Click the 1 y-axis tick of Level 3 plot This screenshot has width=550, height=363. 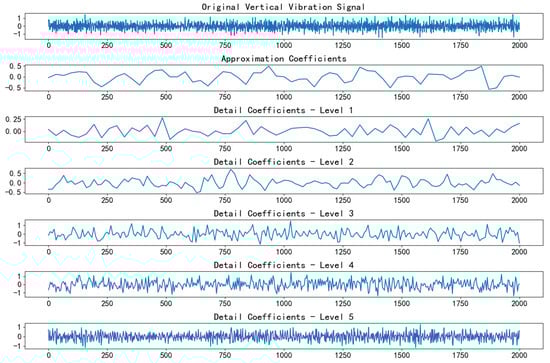(19, 225)
